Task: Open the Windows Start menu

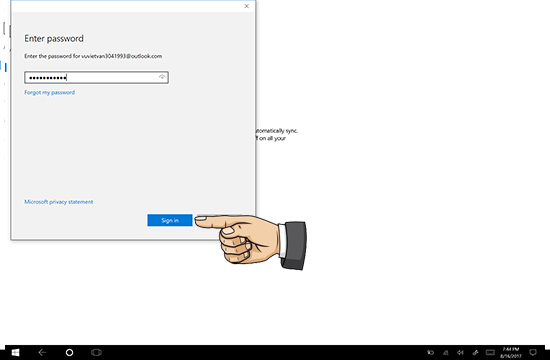Action: click(x=15, y=352)
